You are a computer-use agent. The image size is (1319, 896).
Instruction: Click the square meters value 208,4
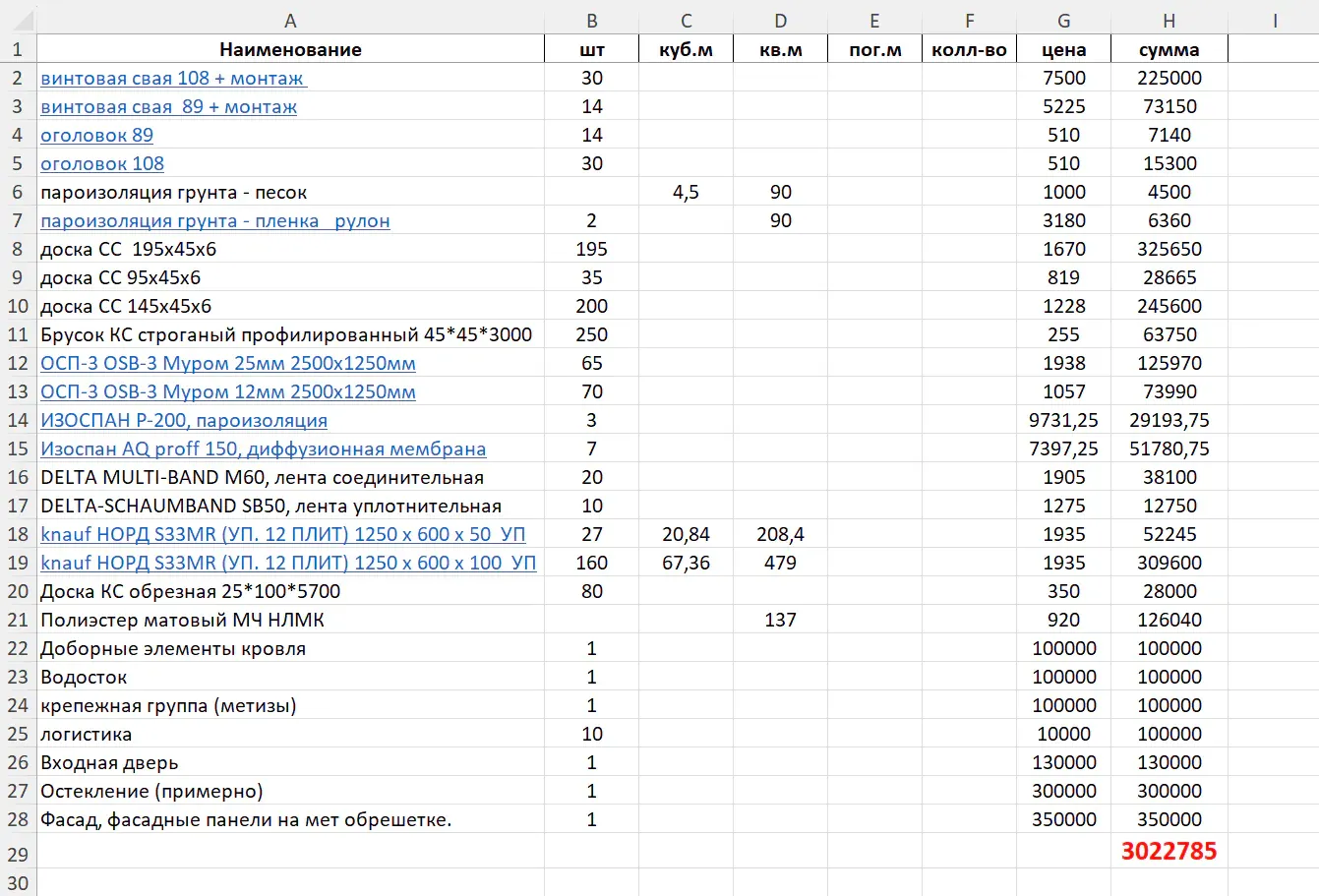[781, 535]
